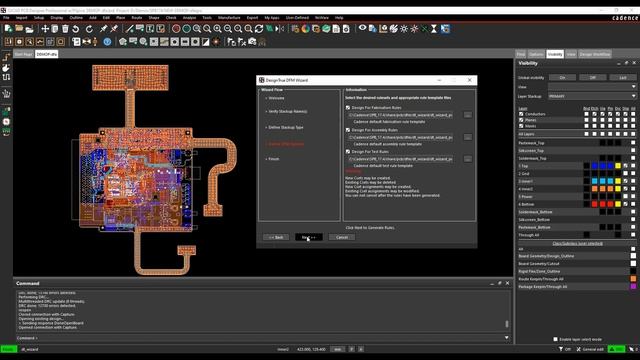Click the top route icon in left sidebar
The image size is (640, 360).
coord(6,58)
